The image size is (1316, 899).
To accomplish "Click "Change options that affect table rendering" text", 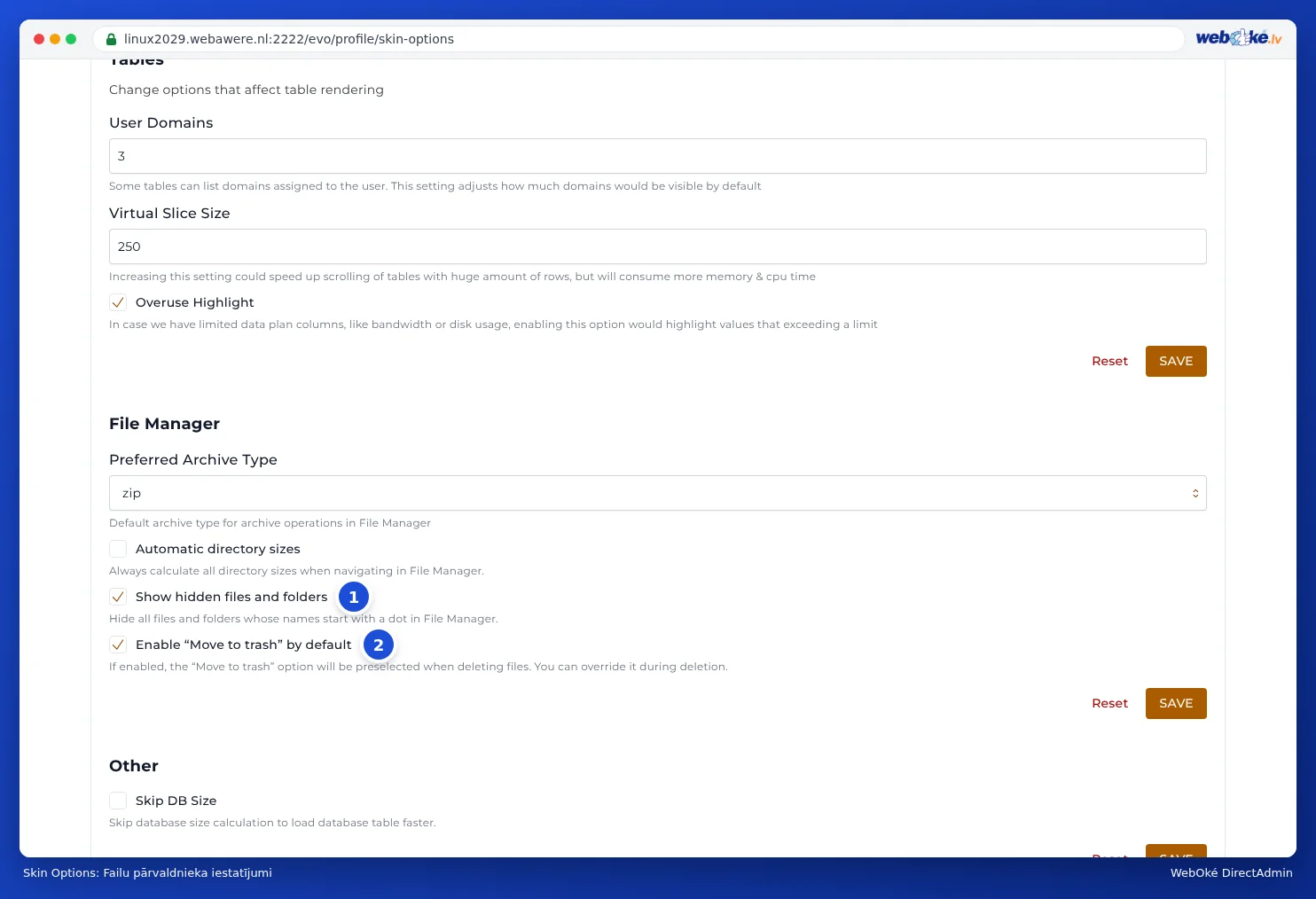I will pyautogui.click(x=247, y=90).
